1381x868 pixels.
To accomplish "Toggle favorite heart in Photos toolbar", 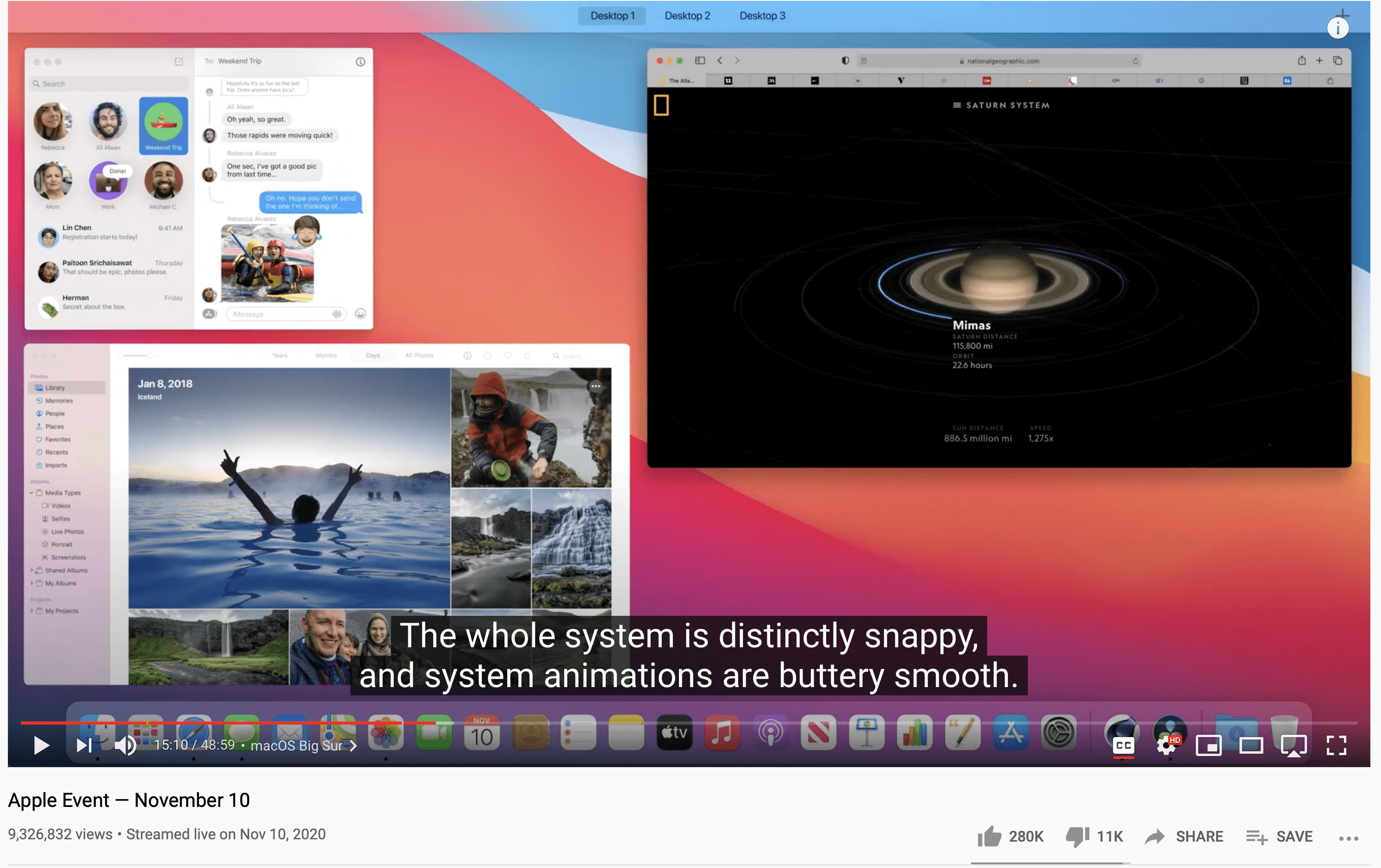I will tap(508, 356).
